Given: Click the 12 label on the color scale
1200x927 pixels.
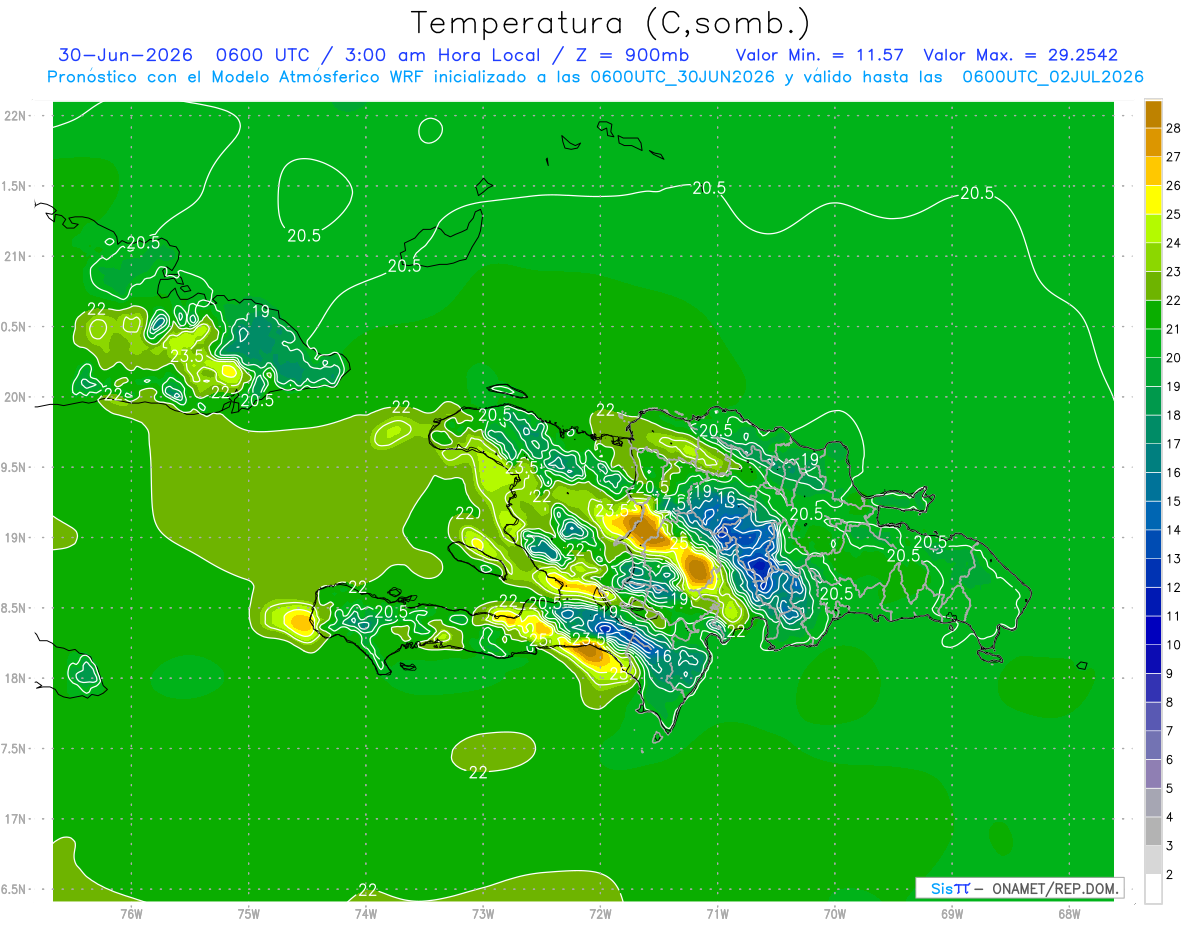Looking at the screenshot, I should [x=1174, y=588].
